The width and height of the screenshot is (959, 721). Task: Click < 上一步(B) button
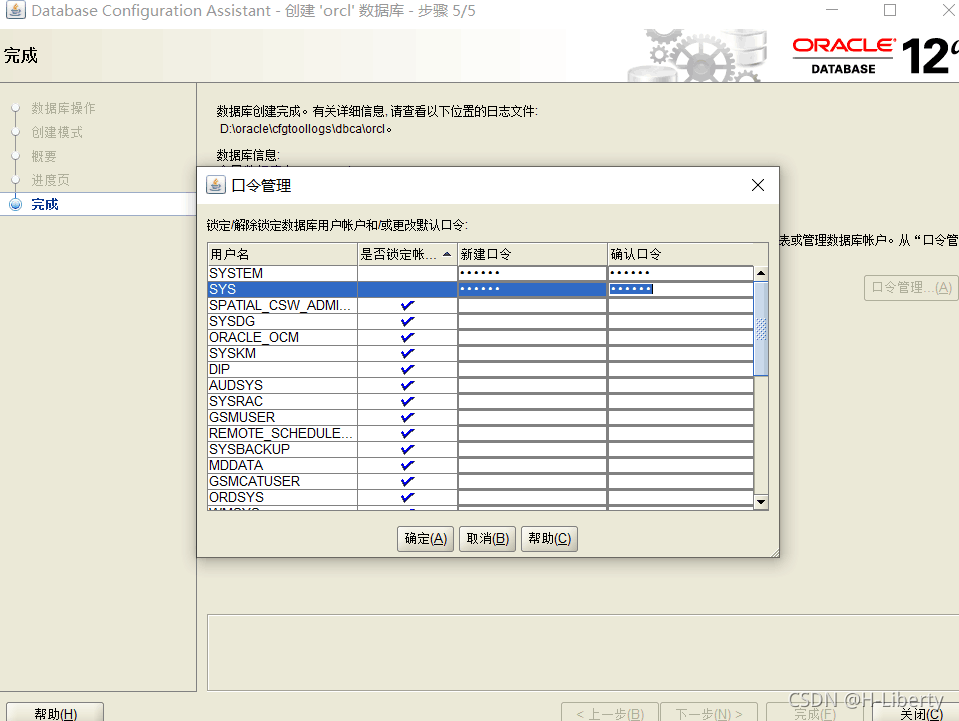(x=610, y=714)
